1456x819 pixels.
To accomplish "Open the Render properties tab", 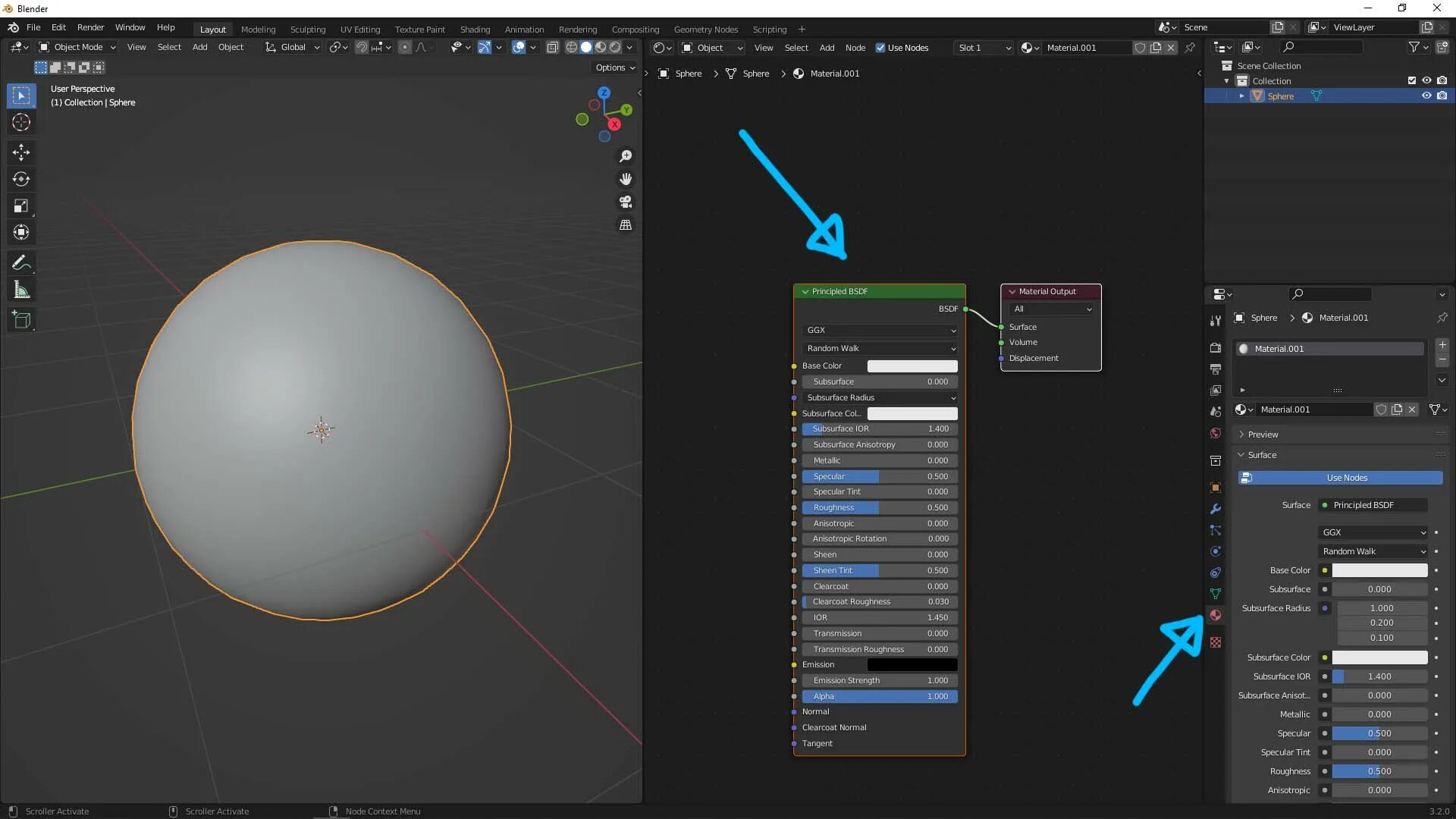I will click(x=1216, y=347).
